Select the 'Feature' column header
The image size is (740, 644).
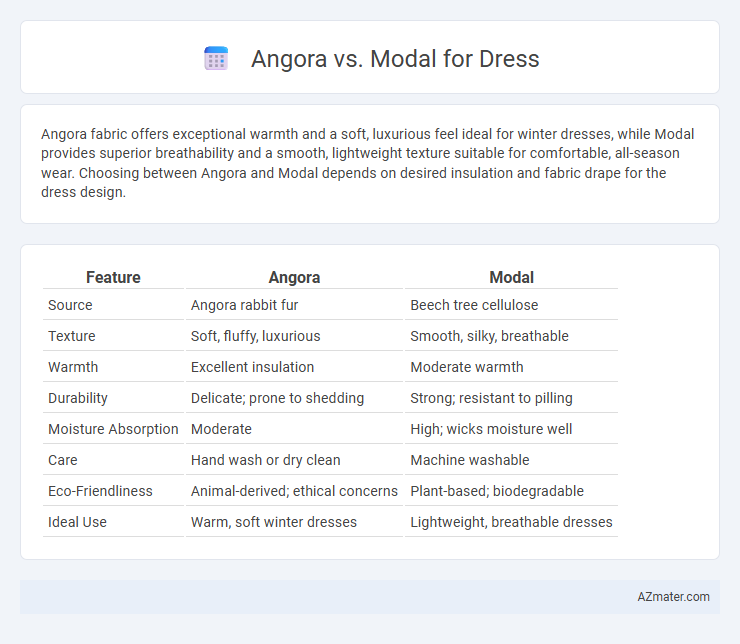point(113,277)
